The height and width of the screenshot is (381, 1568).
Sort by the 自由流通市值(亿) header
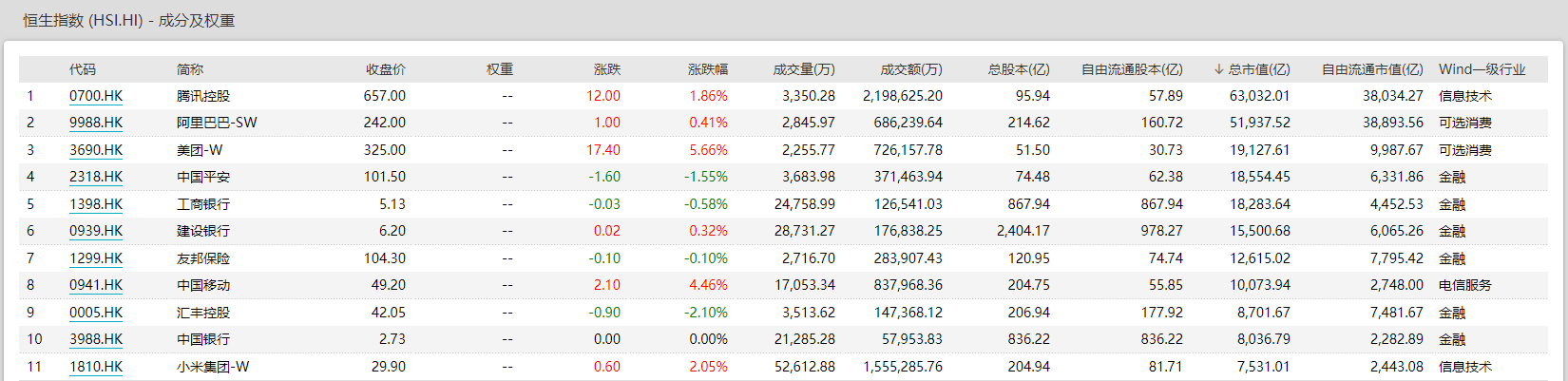pyautogui.click(x=1372, y=69)
